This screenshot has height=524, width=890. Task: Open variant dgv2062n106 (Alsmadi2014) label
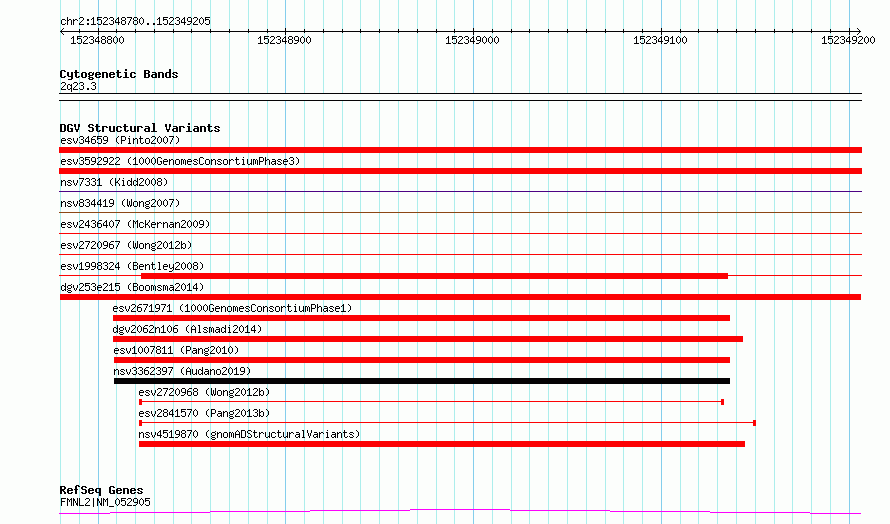click(x=187, y=329)
